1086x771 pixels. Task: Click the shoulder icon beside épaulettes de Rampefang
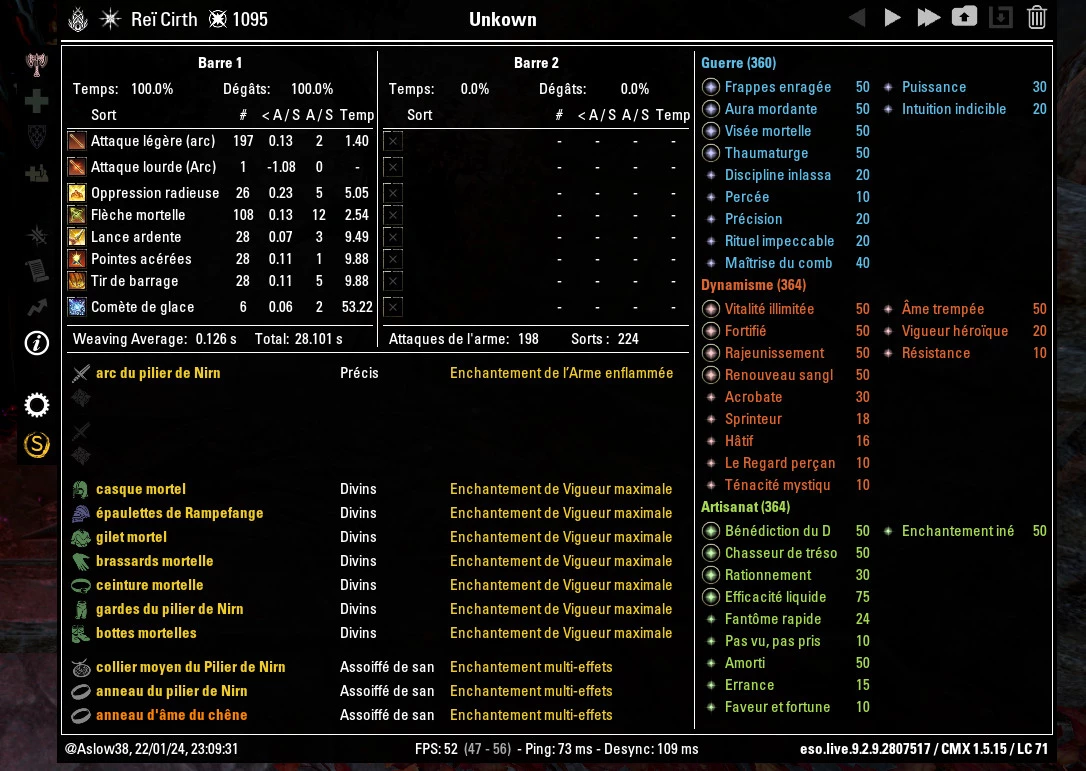[x=81, y=513]
